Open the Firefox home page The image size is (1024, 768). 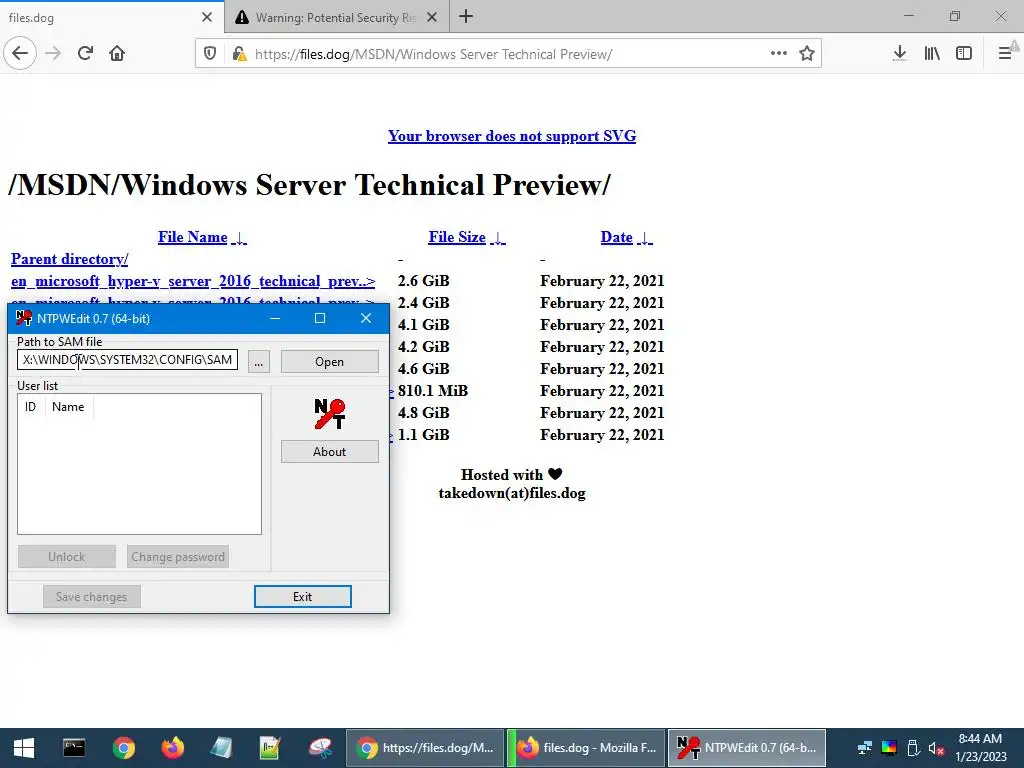pos(117,53)
